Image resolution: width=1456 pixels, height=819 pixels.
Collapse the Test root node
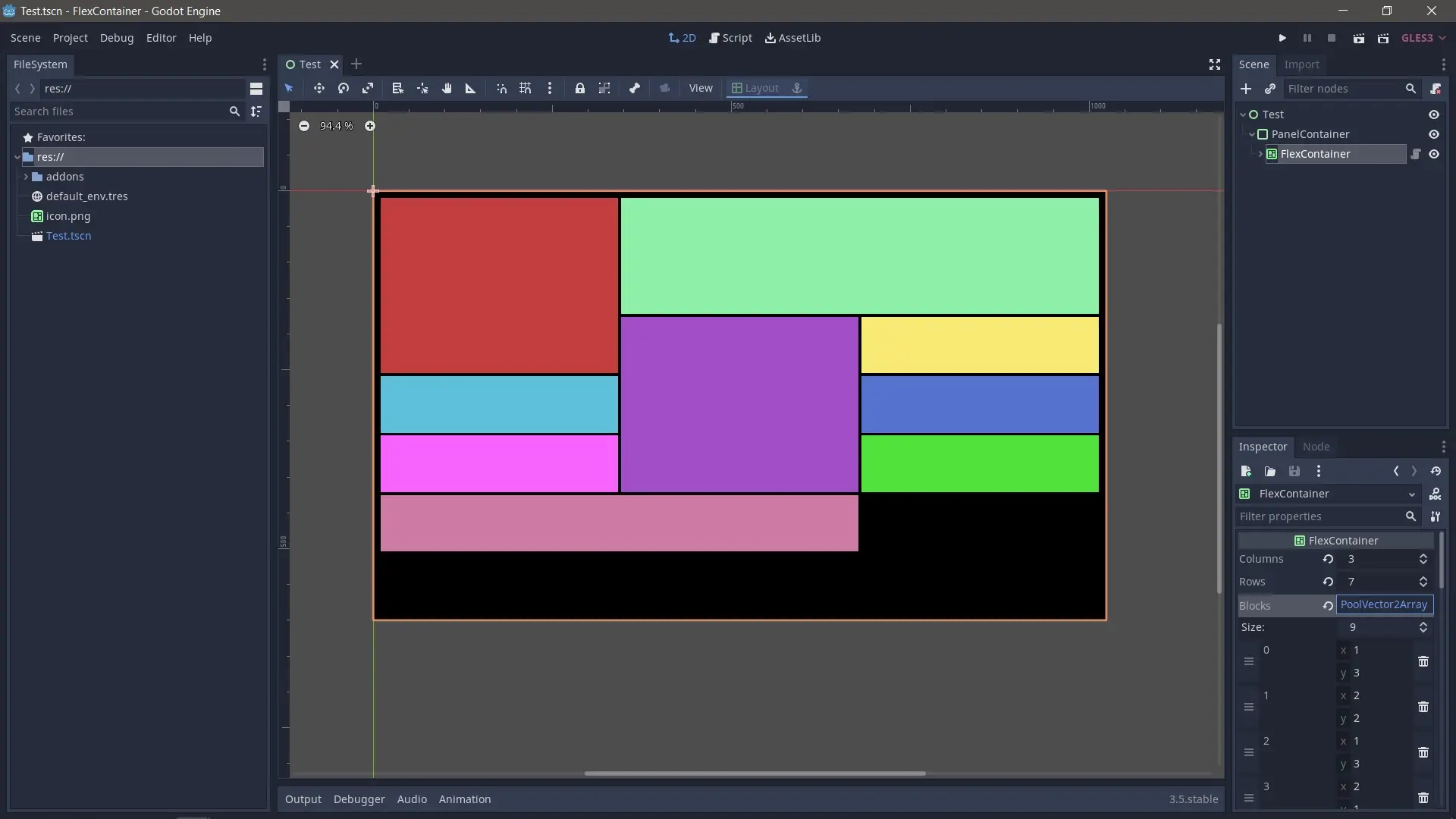click(1243, 115)
